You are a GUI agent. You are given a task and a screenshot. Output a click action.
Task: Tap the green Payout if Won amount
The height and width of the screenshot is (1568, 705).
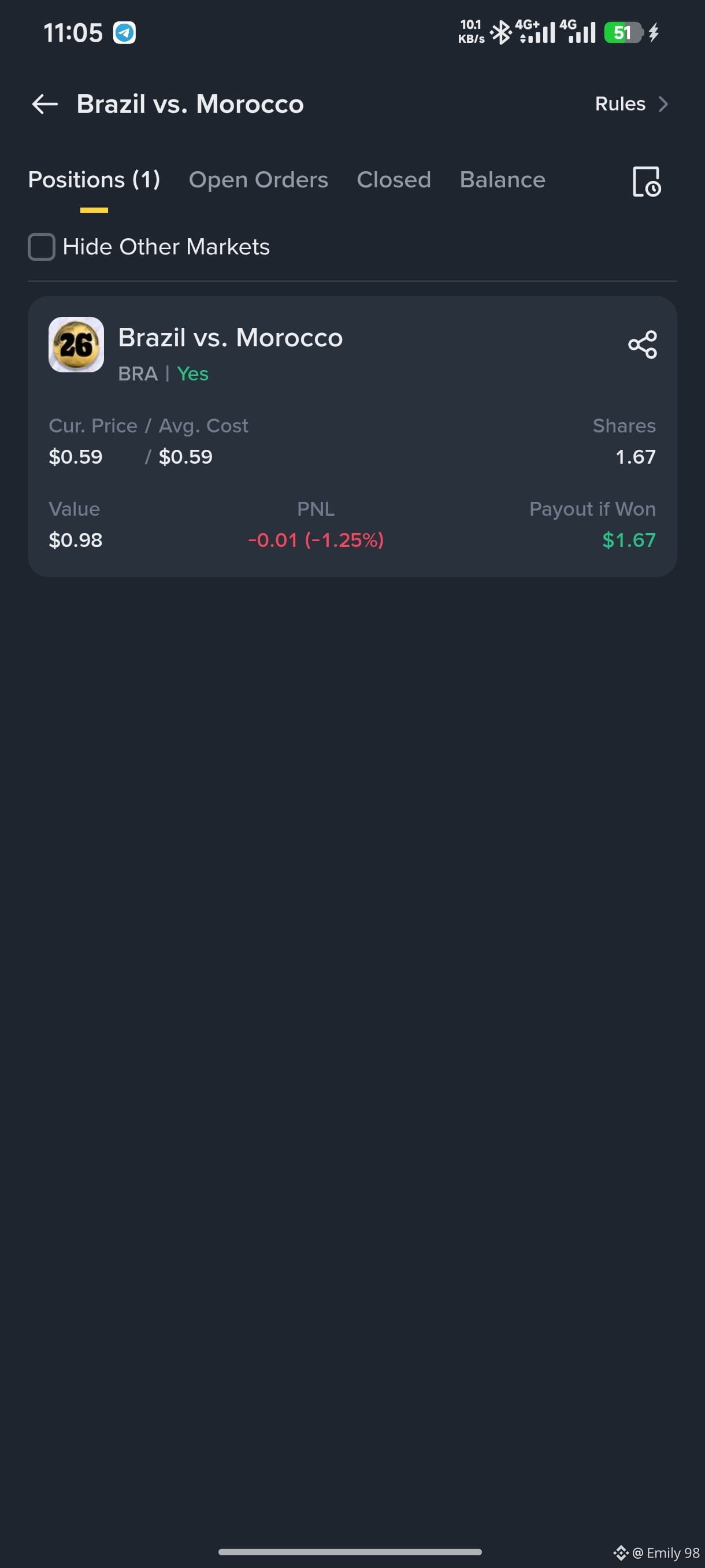(629, 540)
